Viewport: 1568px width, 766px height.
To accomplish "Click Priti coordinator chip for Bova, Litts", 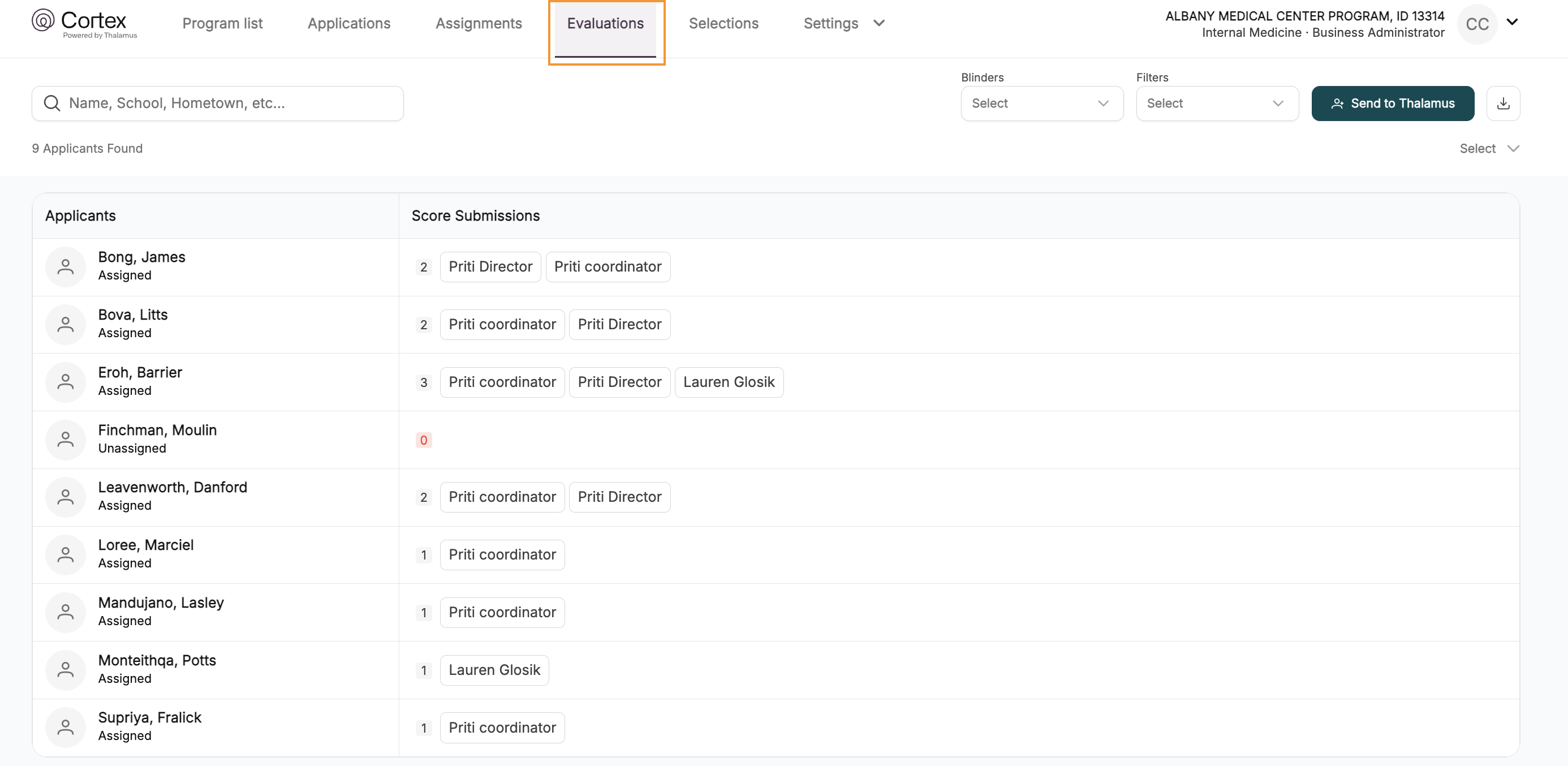I will 502,325.
